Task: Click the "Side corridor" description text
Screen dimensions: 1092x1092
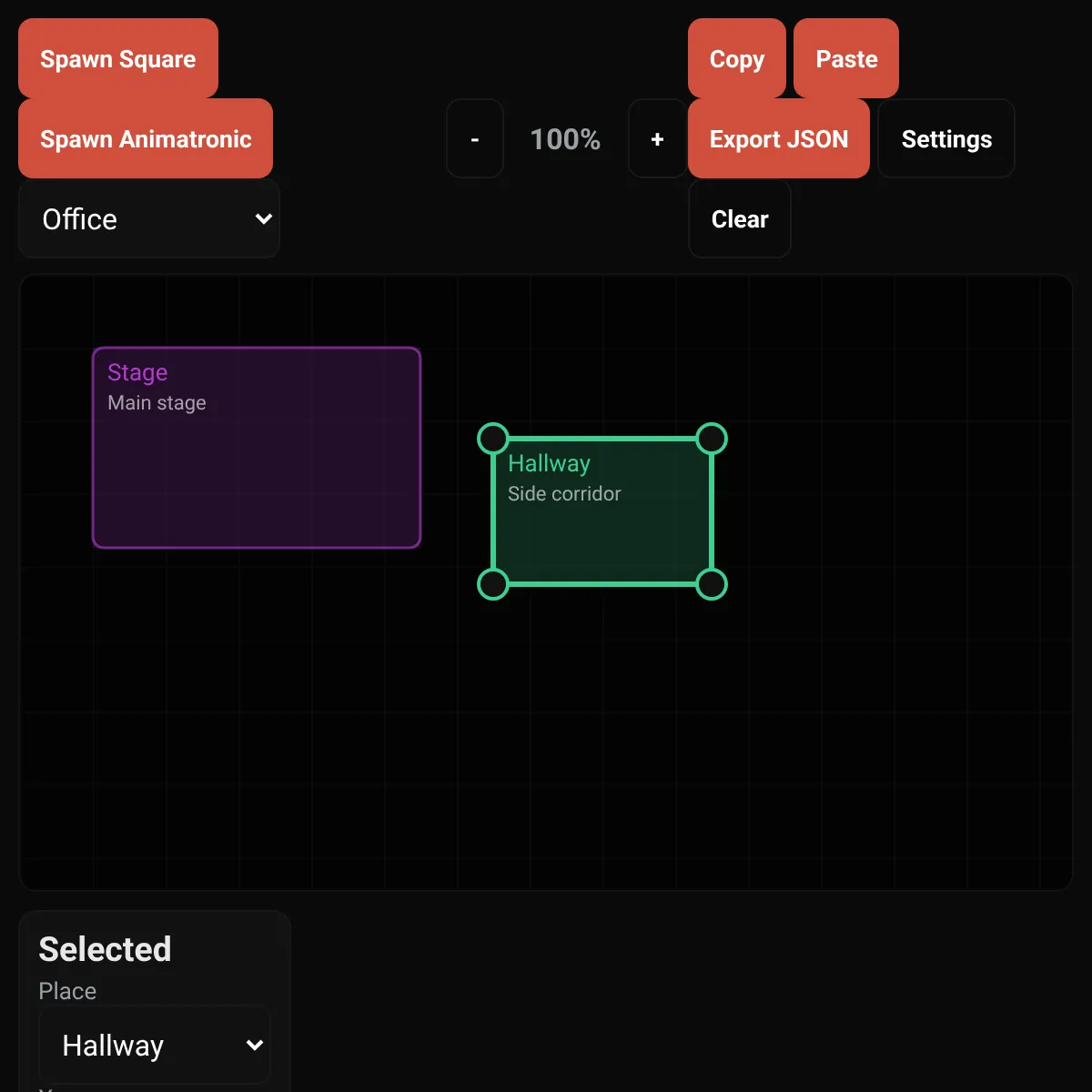Action: pyautogui.click(x=564, y=494)
